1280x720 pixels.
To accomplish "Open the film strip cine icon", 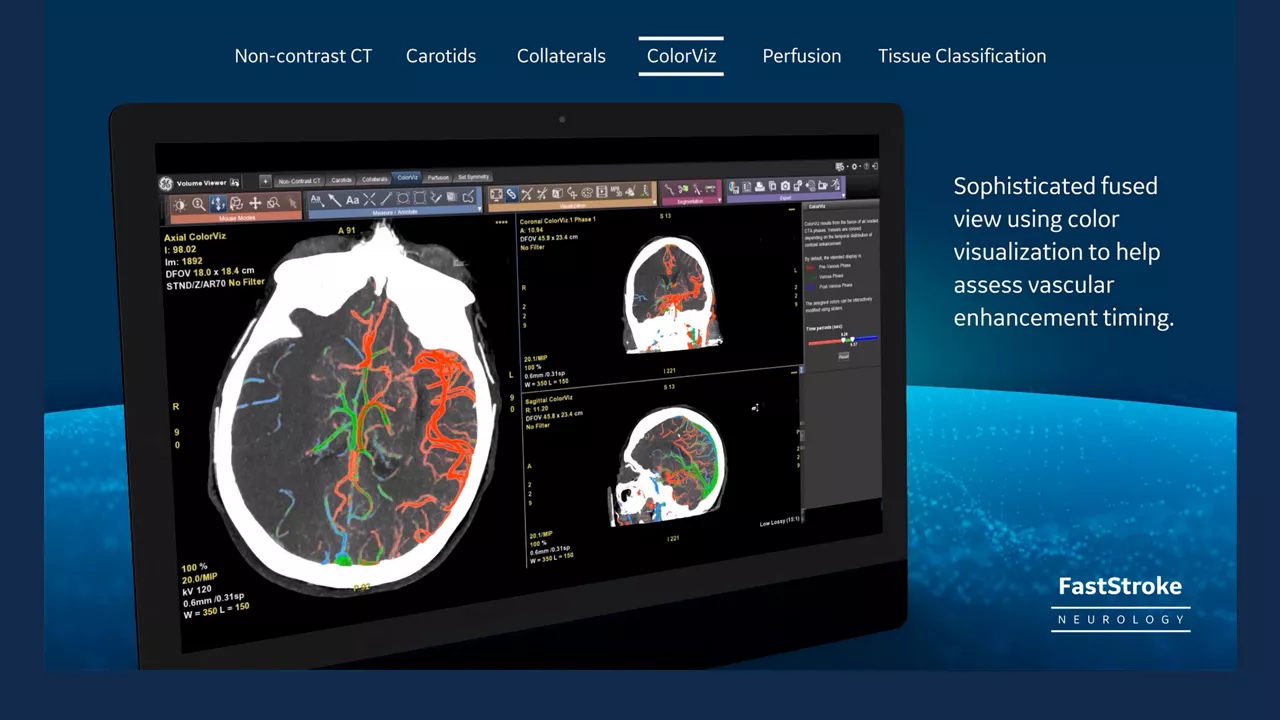I will (602, 191).
